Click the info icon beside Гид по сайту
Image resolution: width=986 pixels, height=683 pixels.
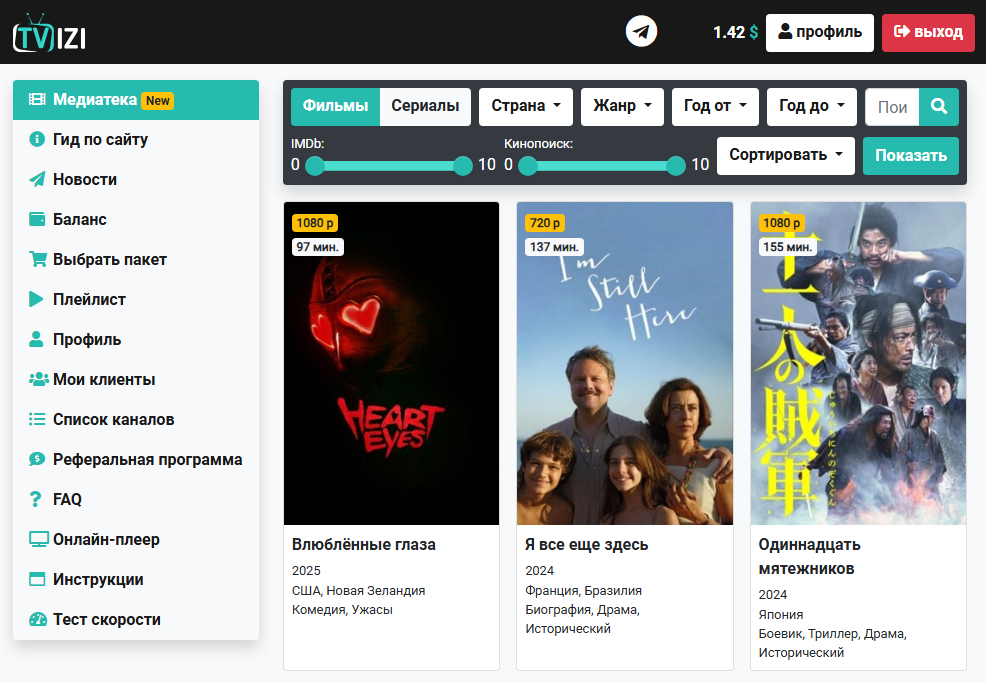37,139
